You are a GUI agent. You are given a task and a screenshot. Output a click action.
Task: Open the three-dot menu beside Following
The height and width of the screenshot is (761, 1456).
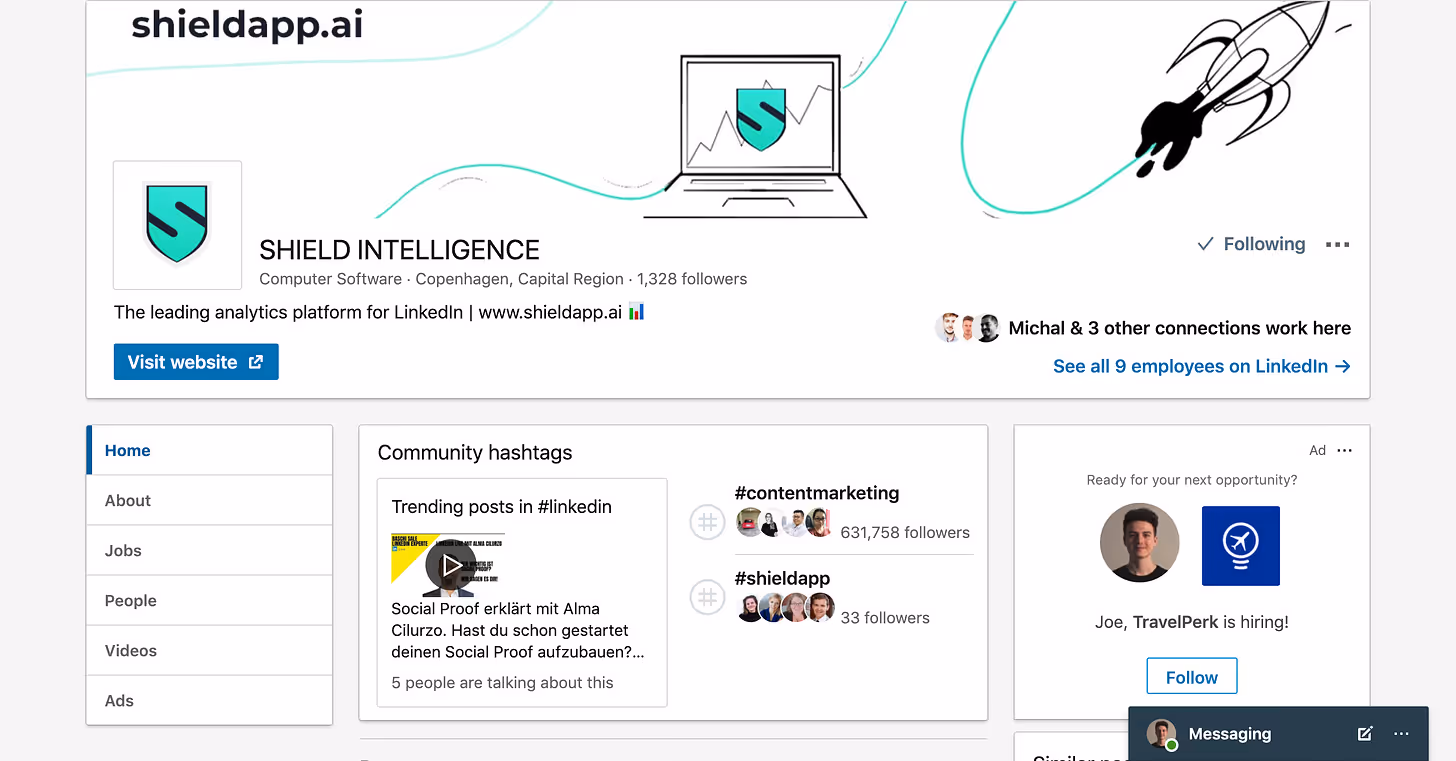click(x=1337, y=244)
